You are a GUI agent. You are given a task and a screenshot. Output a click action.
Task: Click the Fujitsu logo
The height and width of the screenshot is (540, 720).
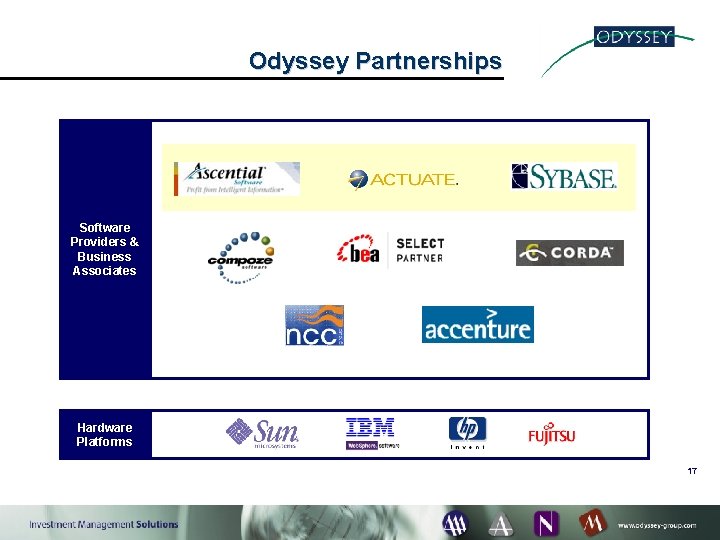[551, 434]
